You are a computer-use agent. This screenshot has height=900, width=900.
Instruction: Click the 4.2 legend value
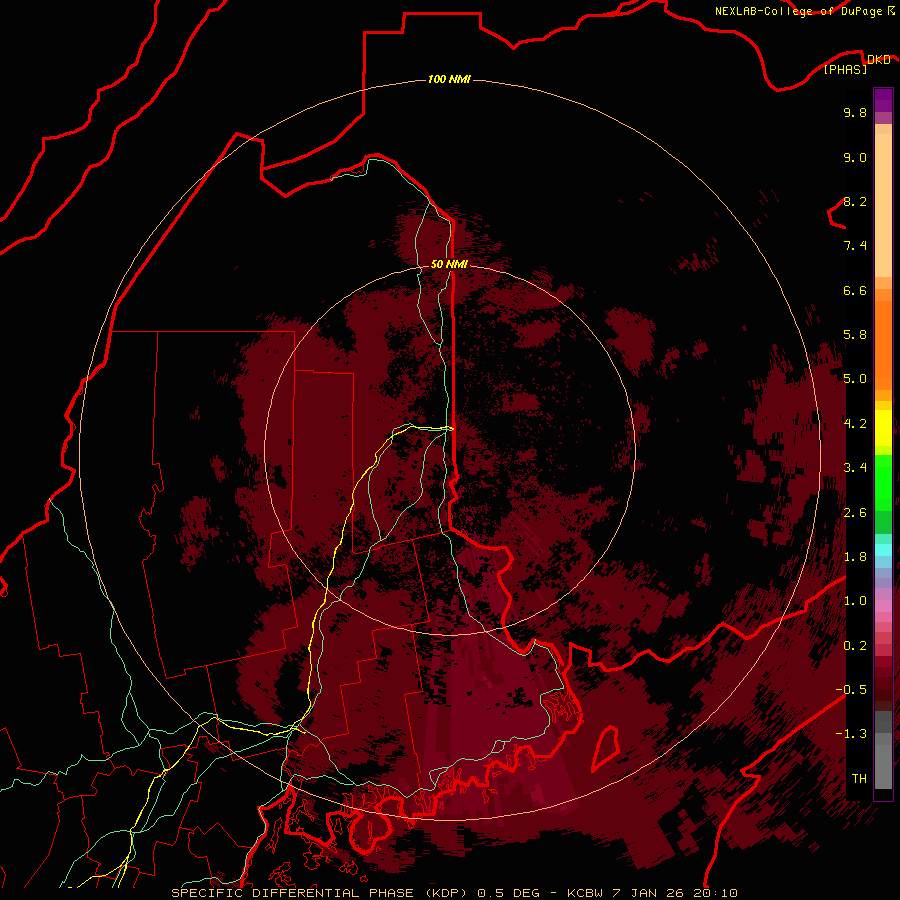pyautogui.click(x=855, y=424)
